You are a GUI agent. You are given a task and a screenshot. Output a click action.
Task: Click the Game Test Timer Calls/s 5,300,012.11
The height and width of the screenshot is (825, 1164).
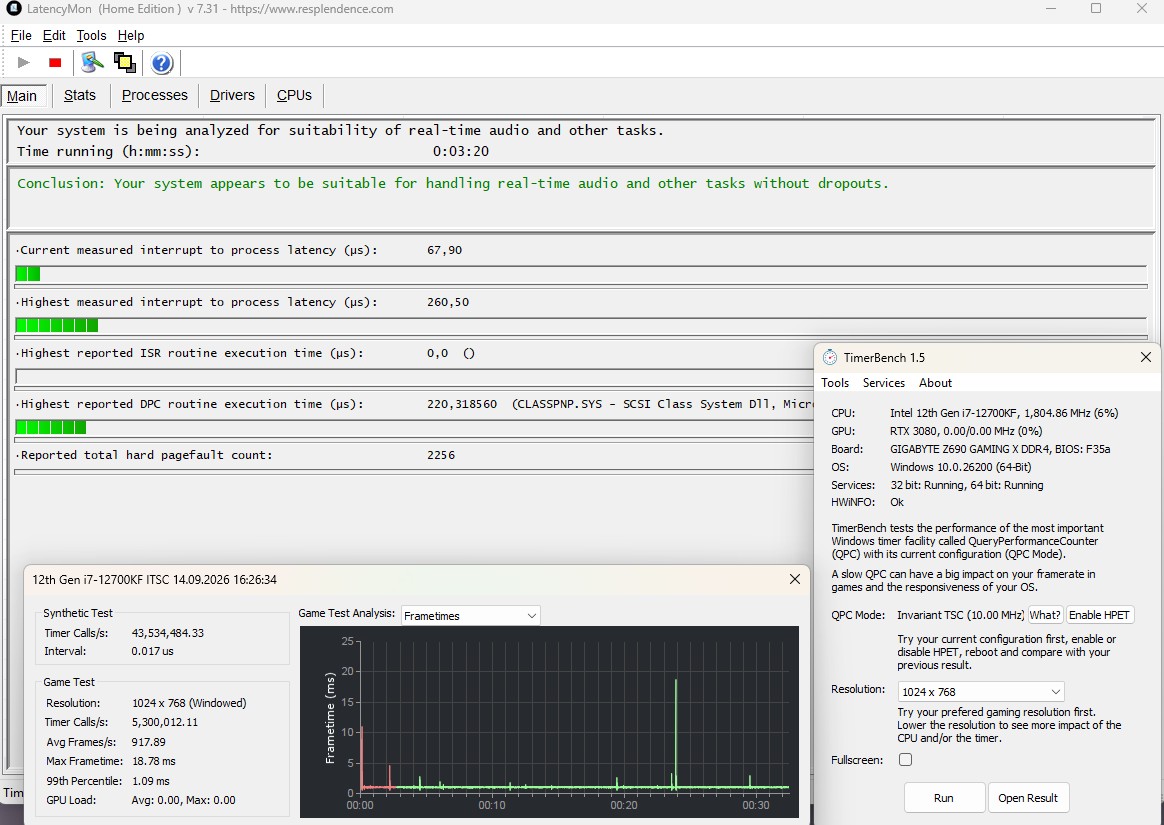click(x=165, y=723)
